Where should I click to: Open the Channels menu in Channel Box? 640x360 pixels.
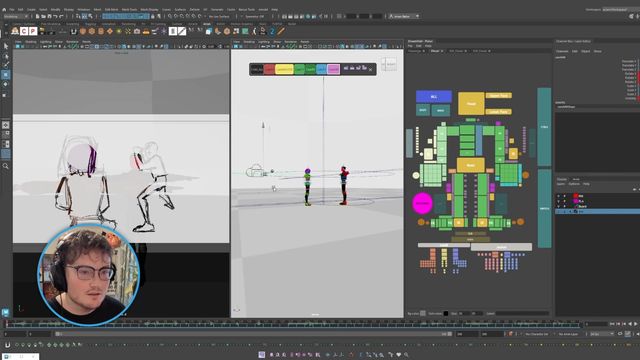click(x=562, y=51)
